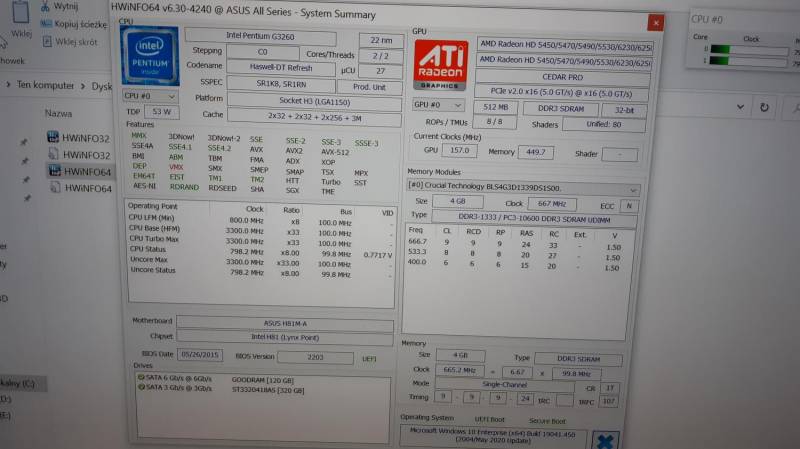Click the GPU clock 157.0 value
The height and width of the screenshot is (449, 800).
[x=459, y=151]
